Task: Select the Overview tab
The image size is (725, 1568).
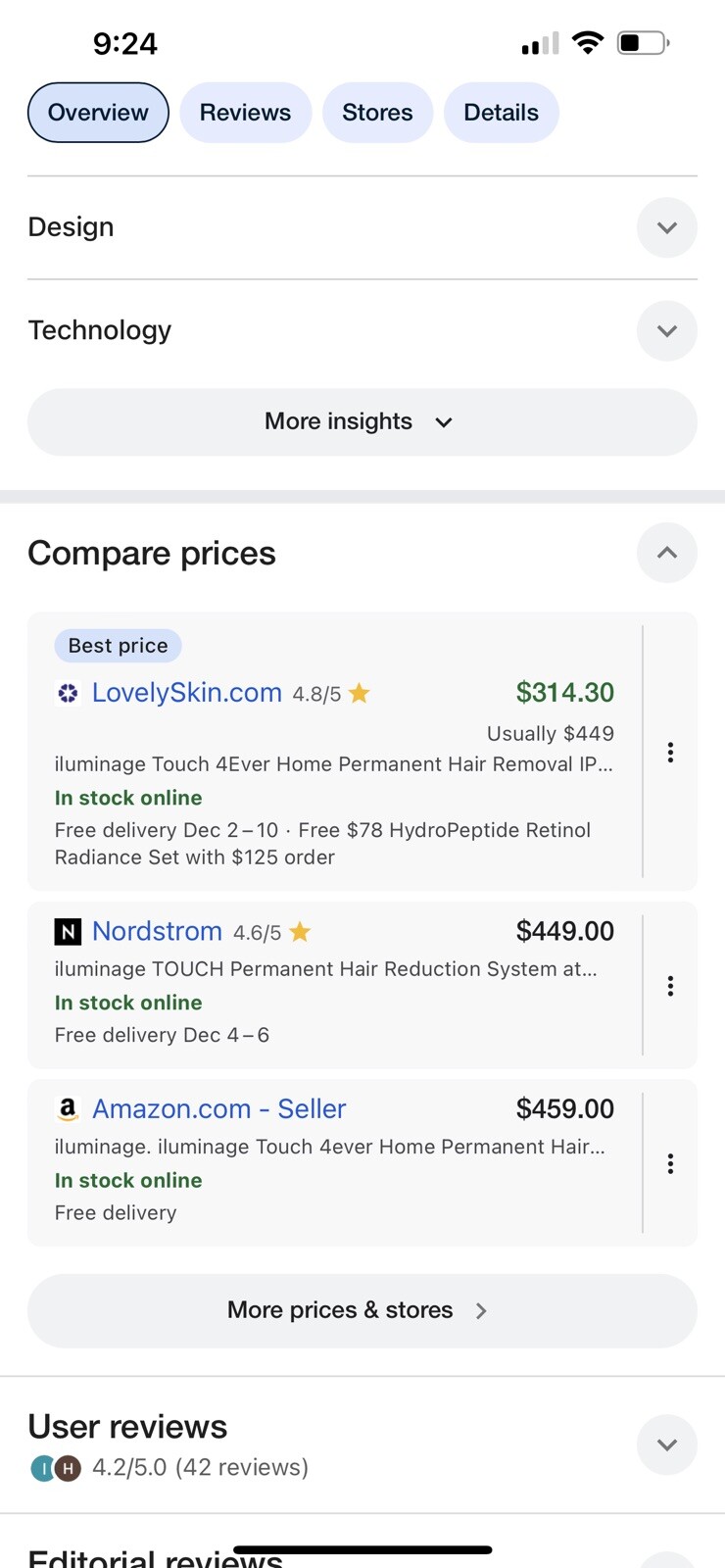Action: tap(98, 113)
